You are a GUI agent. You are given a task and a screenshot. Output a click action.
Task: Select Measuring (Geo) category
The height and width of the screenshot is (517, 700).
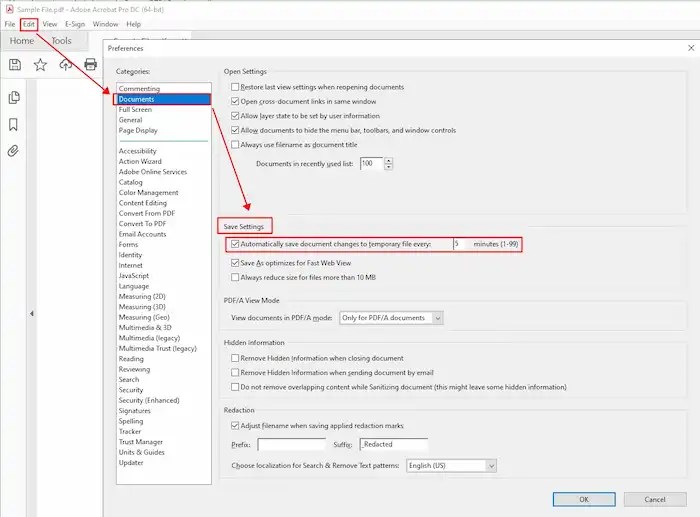click(x=144, y=317)
